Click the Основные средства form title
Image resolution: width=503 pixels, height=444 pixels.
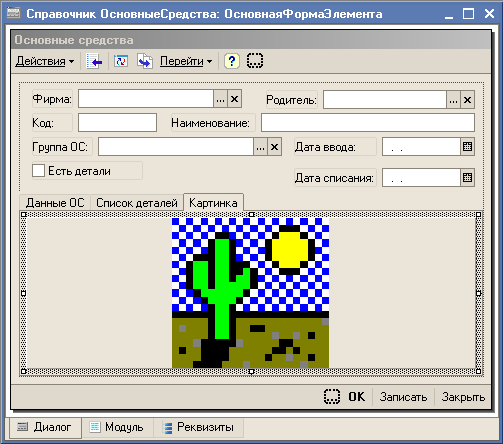click(74, 40)
